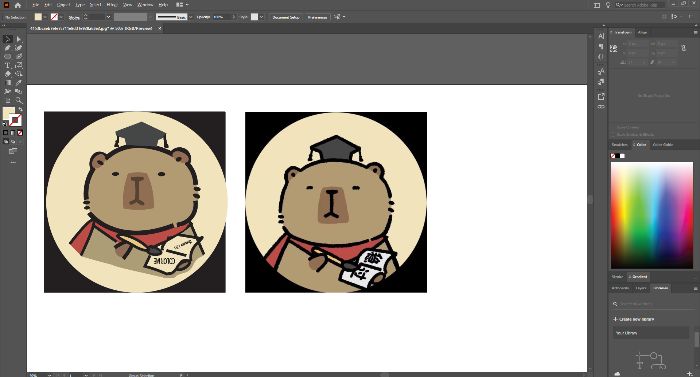This screenshot has width=700, height=377.
Task: Open lightbulb Discover icon
Action: tap(608, 5)
